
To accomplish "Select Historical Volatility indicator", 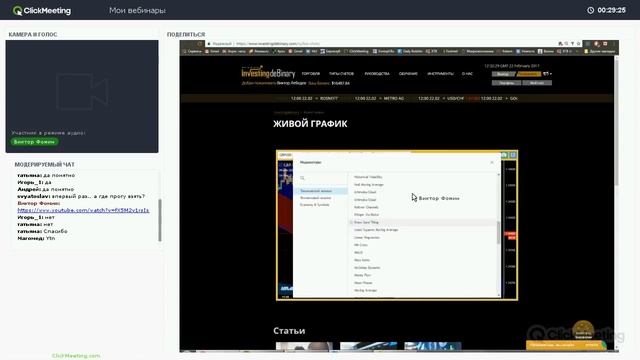I will (368, 177).
